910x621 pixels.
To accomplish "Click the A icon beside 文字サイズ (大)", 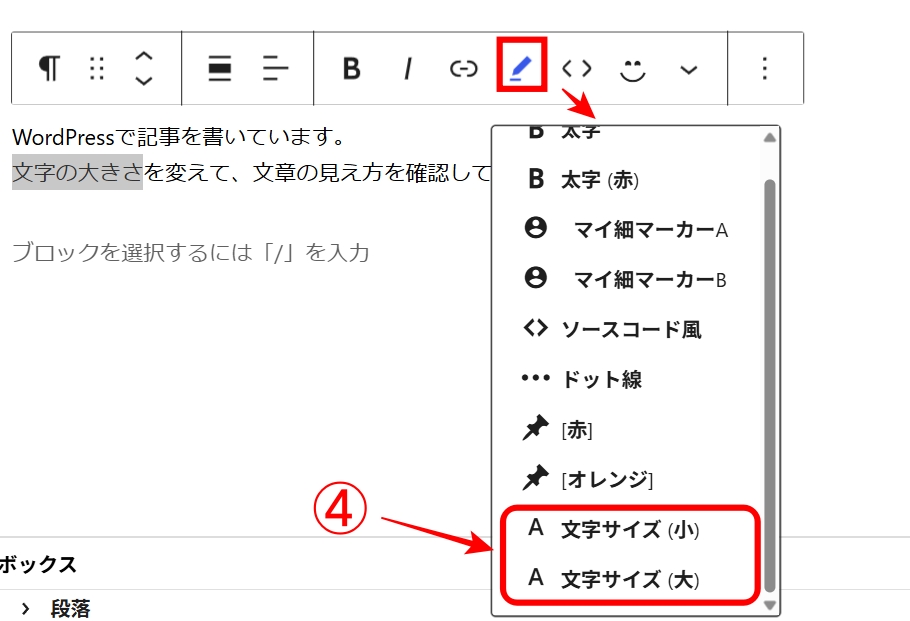I will 536,577.
